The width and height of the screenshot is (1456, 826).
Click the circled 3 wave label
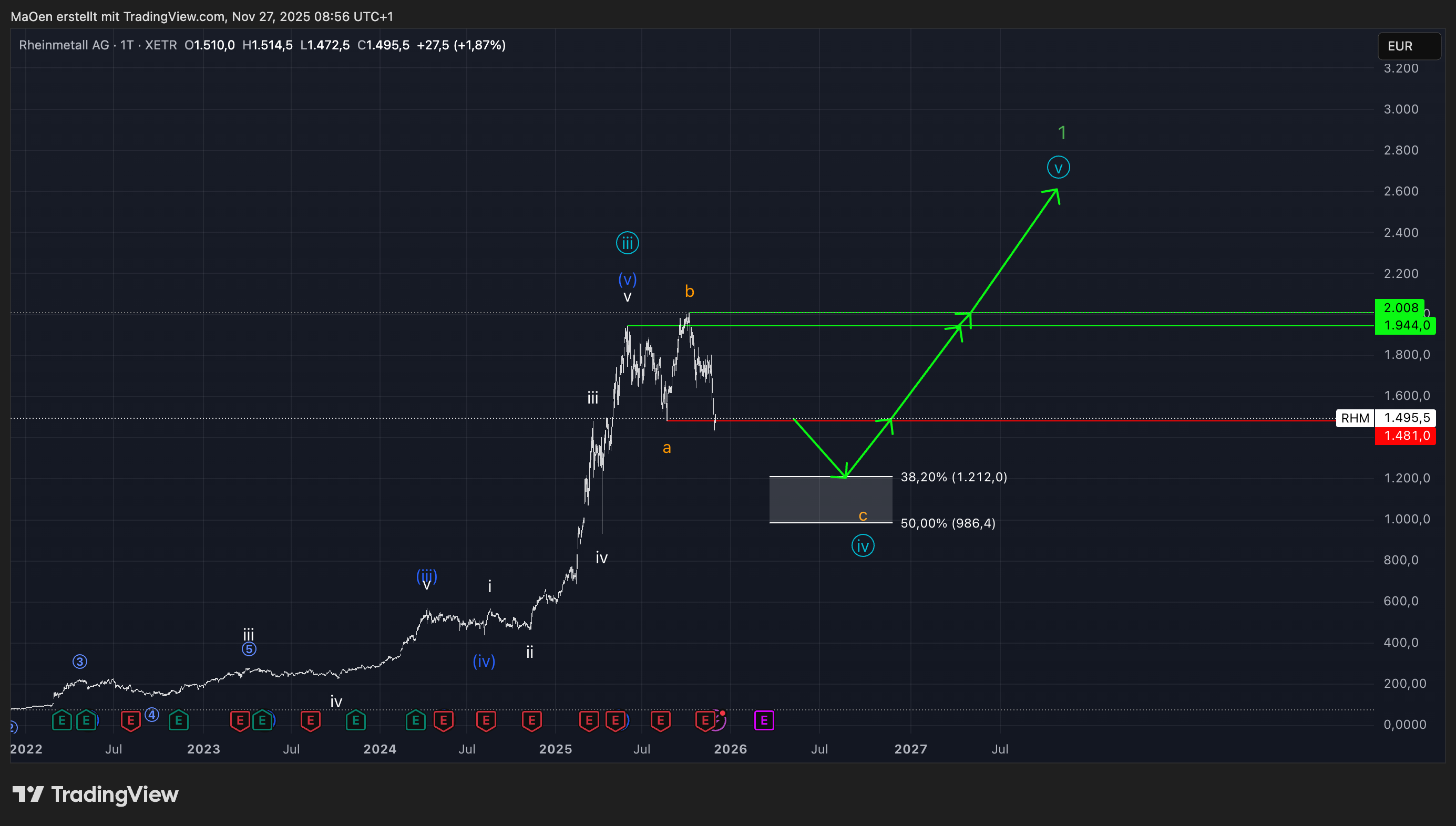(x=79, y=662)
